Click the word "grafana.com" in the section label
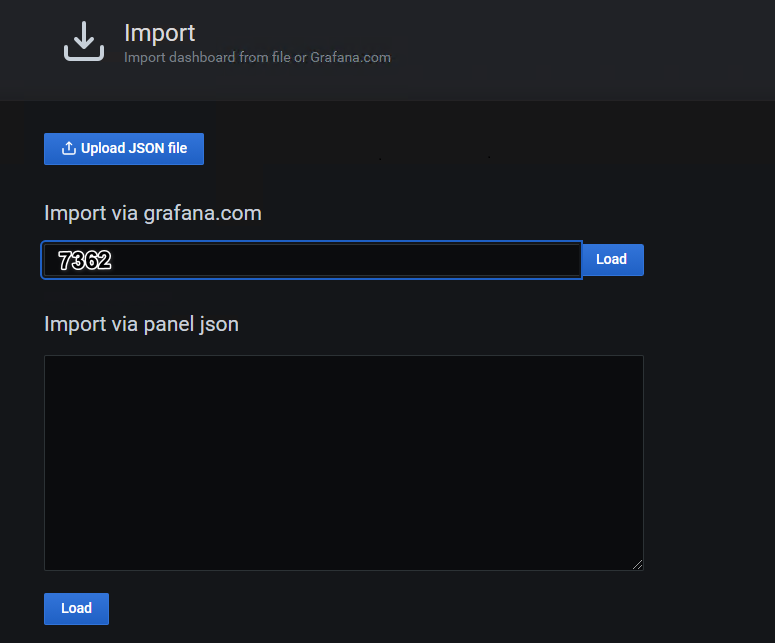This screenshot has width=775, height=643. [202, 213]
